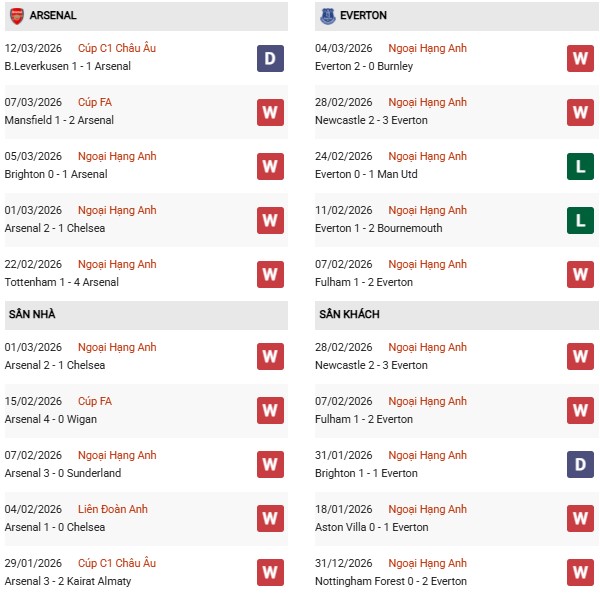Open the SÂN KHÁCH away matches section
The width and height of the screenshot is (600, 596).
click(349, 315)
